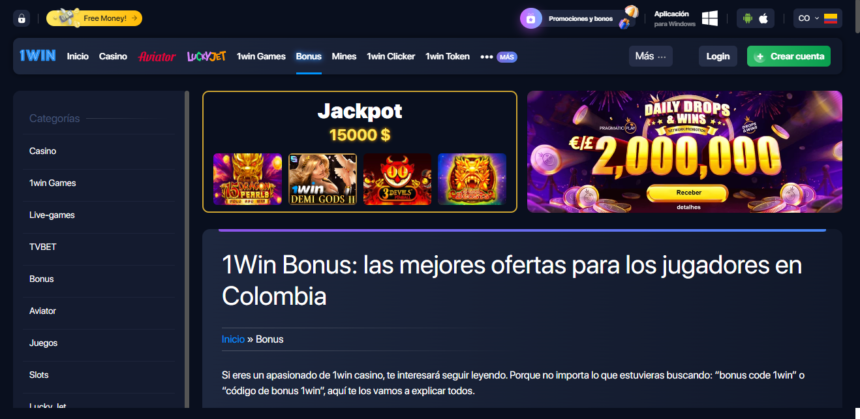The height and width of the screenshot is (419, 860).
Task: Click the Login button
Action: (718, 56)
